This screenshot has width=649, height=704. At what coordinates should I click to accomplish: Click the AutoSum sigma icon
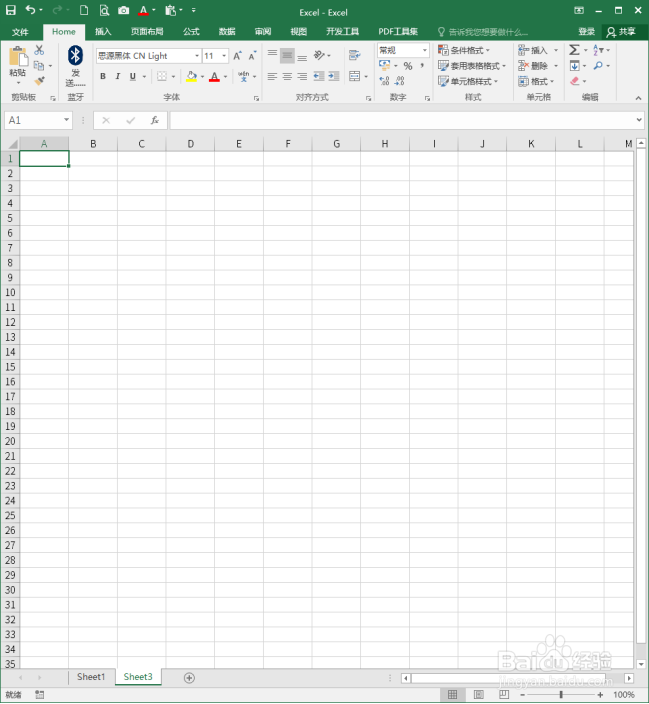click(x=574, y=50)
